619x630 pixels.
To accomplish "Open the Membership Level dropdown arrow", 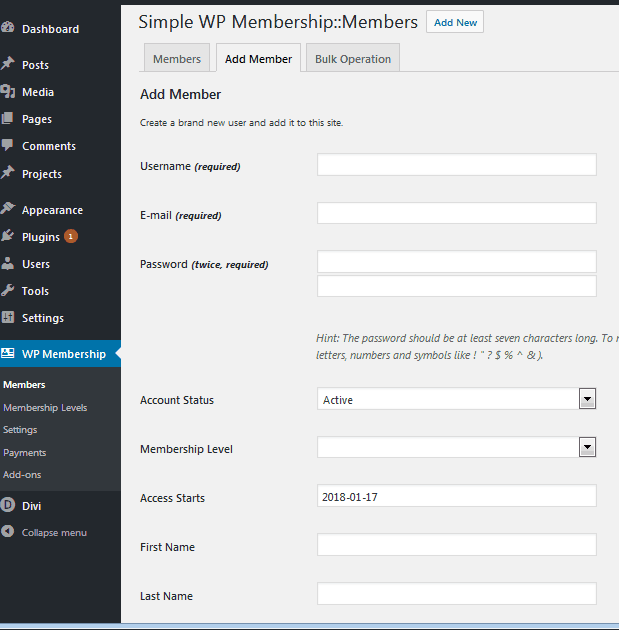I will [x=587, y=447].
